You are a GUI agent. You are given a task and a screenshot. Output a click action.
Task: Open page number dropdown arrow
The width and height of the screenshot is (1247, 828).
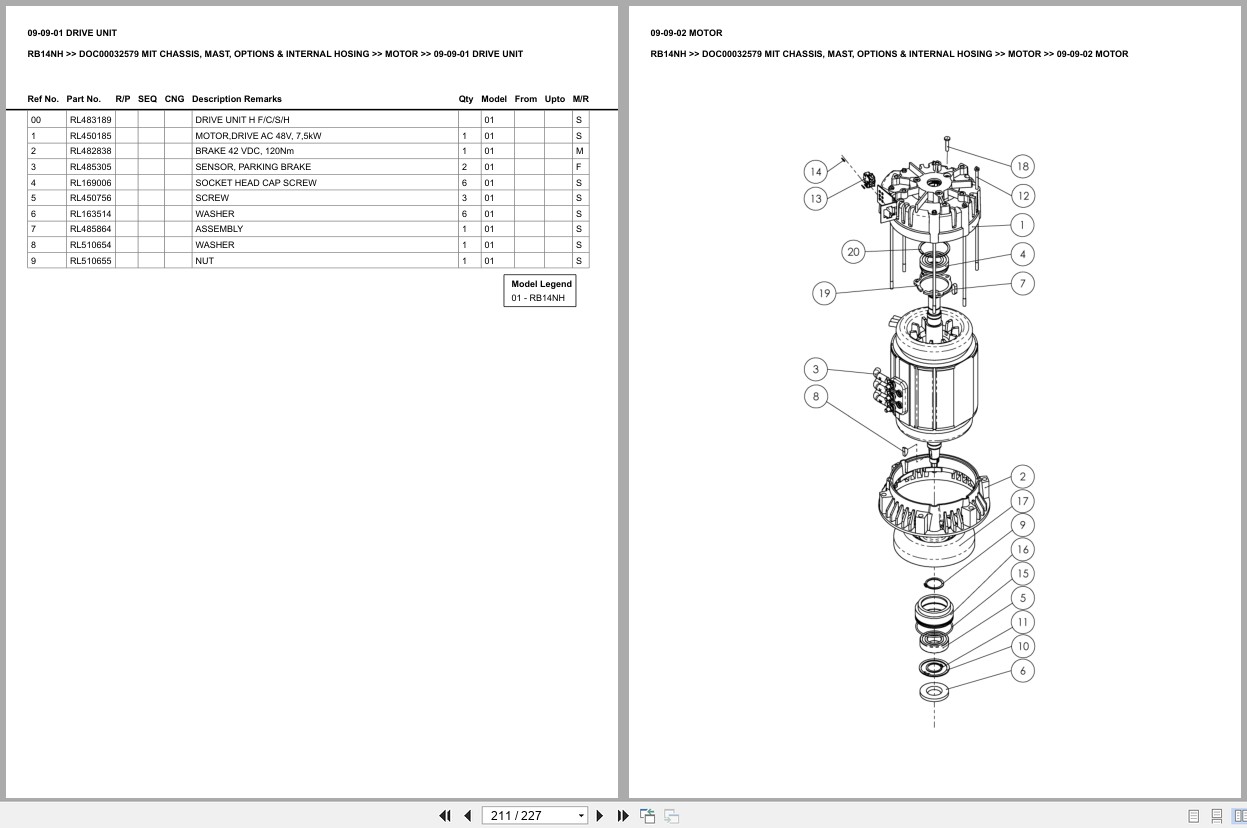581,816
